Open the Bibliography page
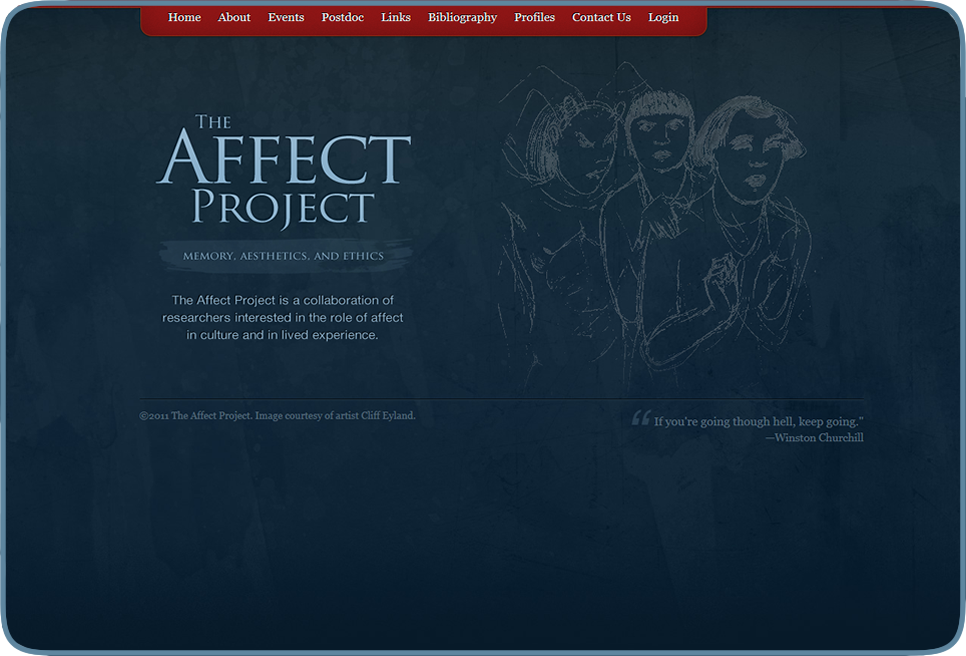This screenshot has height=656, width=966. [463, 17]
